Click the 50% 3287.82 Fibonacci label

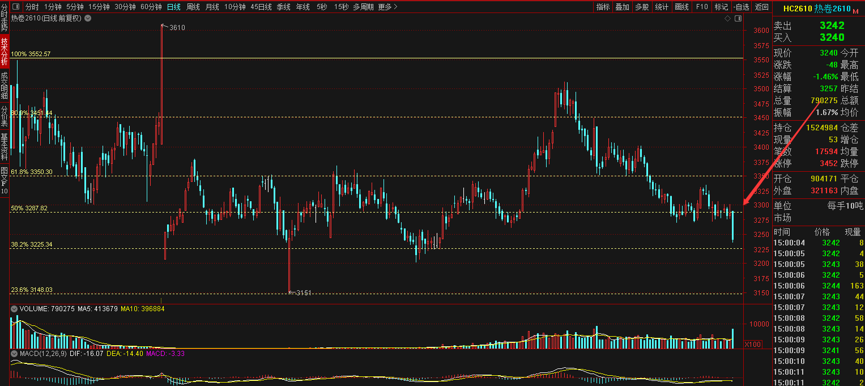[x=29, y=208]
